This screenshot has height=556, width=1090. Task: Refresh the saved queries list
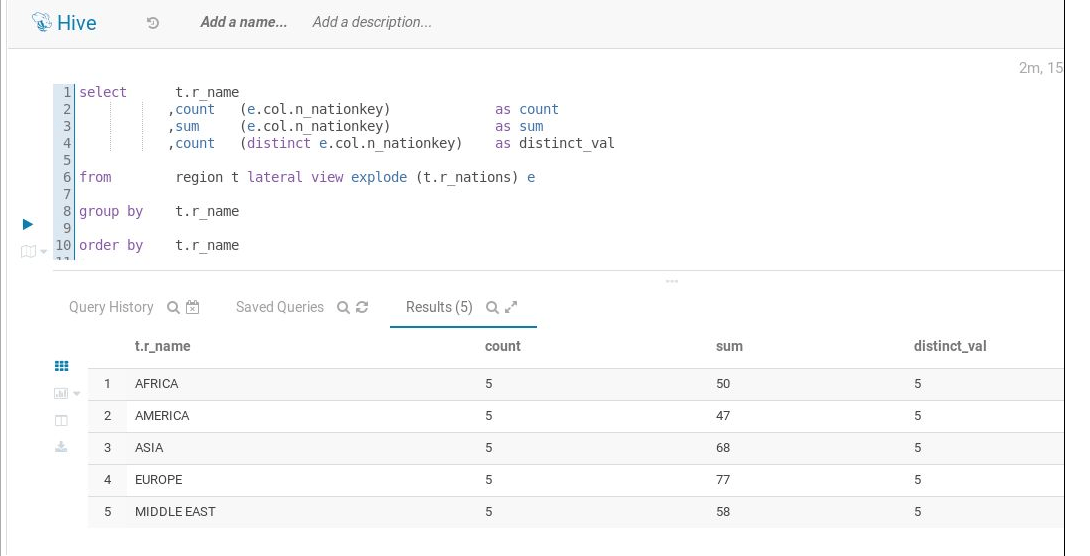point(361,307)
